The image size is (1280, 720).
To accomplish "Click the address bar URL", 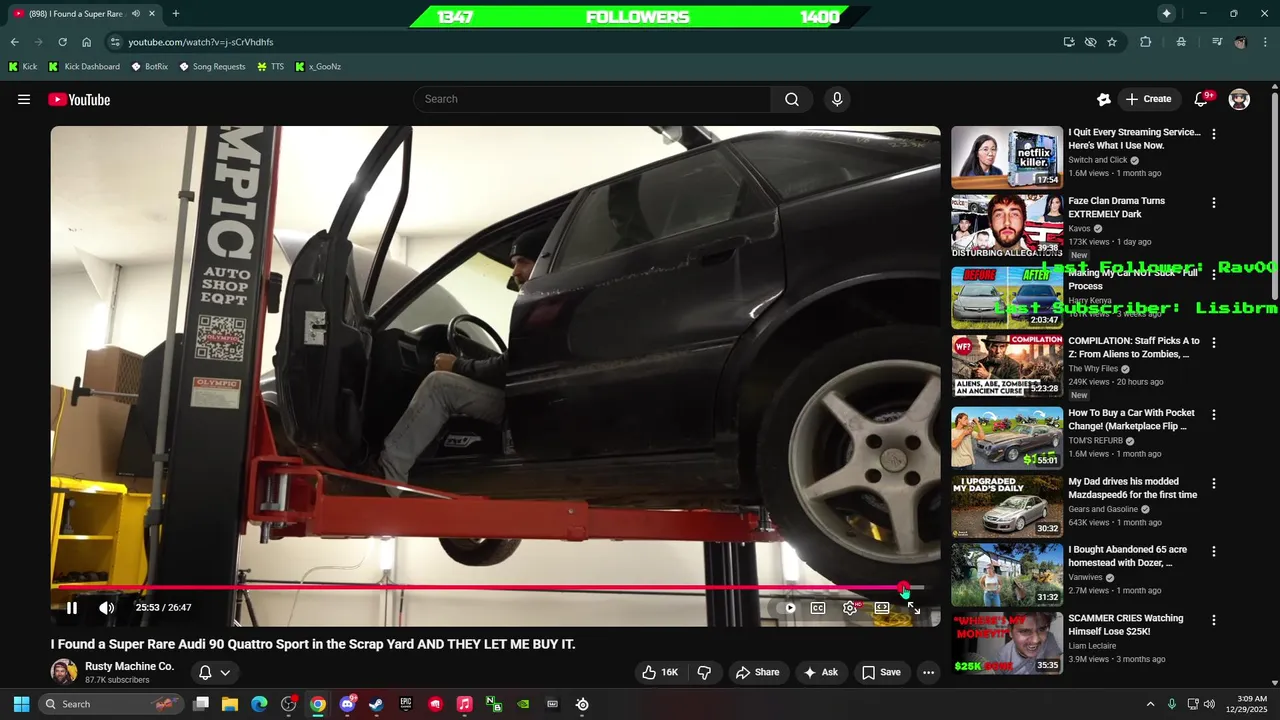I will point(200,42).
